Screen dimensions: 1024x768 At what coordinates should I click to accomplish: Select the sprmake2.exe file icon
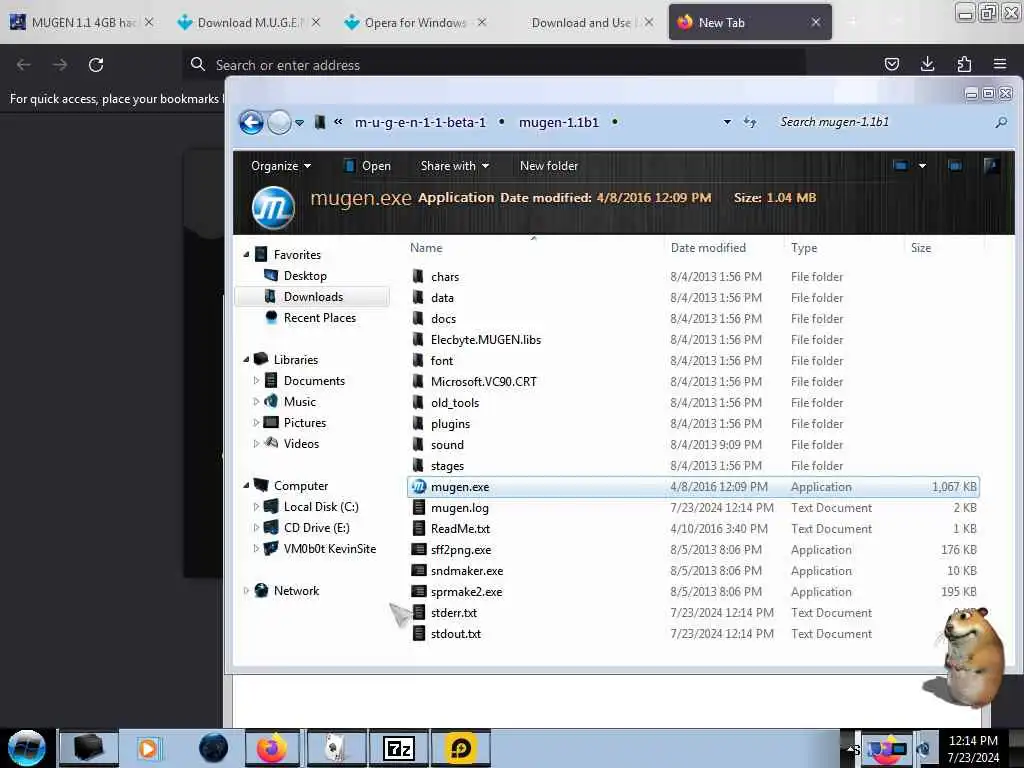click(419, 591)
